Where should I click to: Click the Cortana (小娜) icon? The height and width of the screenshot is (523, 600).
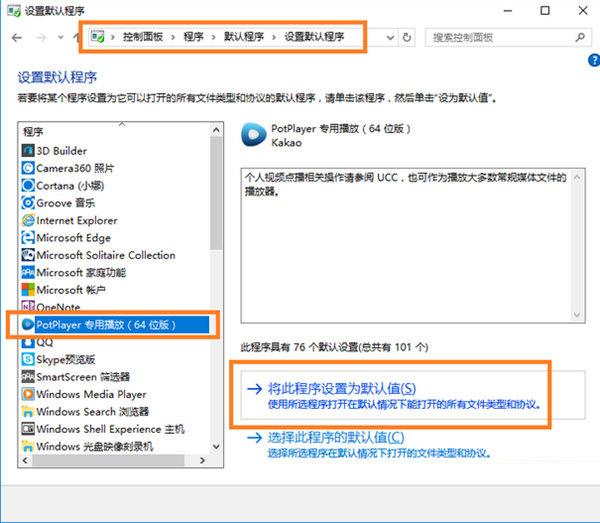(28, 186)
